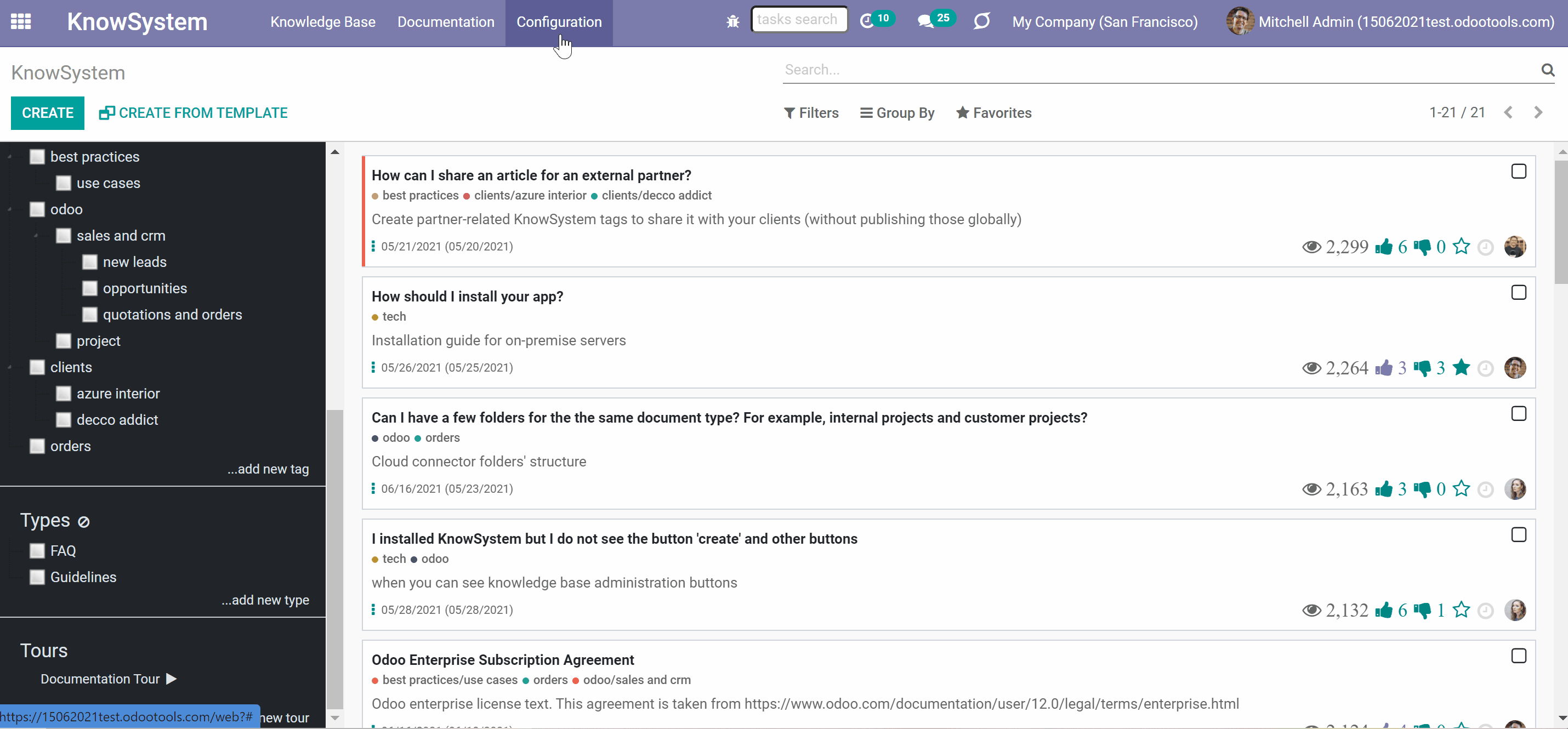The height and width of the screenshot is (729, 1568).
Task: Open the Group By dropdown
Action: click(x=897, y=112)
